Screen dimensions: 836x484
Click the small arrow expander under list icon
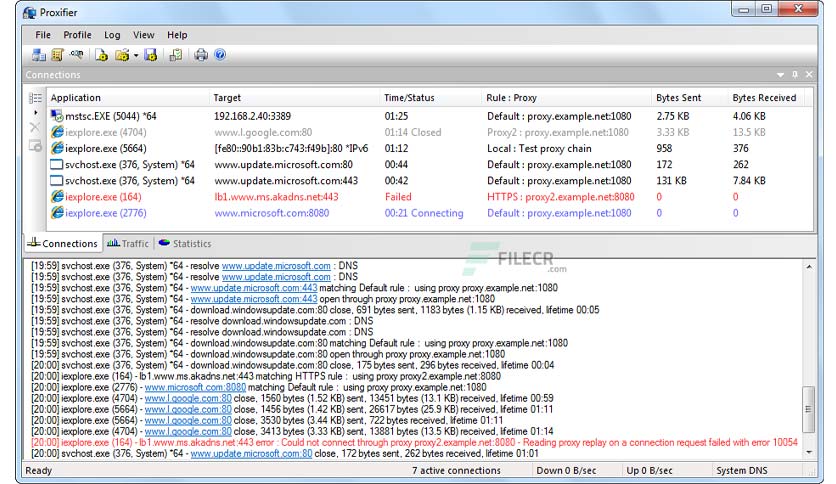tap(36, 113)
